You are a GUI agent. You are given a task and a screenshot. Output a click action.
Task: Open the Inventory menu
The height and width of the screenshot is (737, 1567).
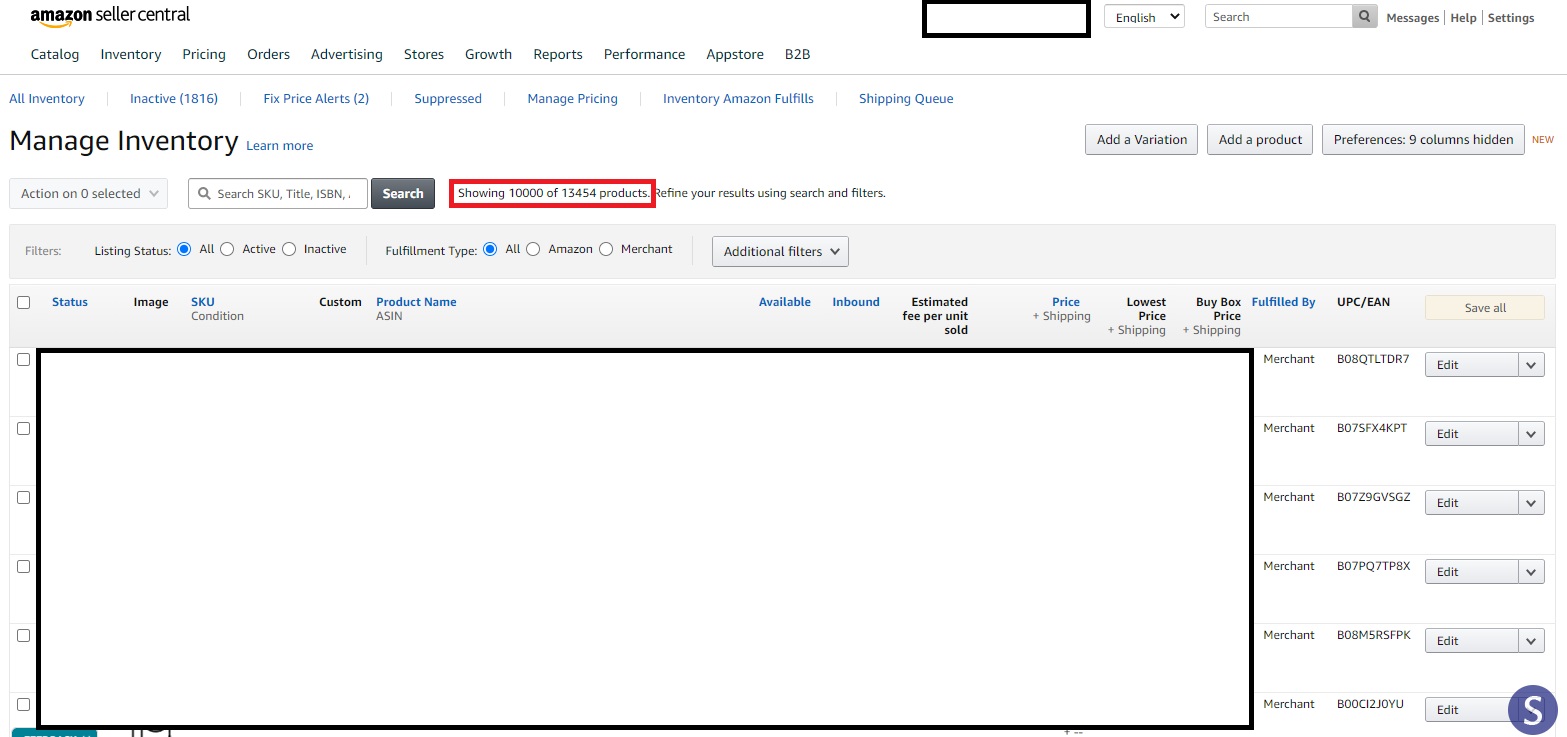pyautogui.click(x=131, y=55)
